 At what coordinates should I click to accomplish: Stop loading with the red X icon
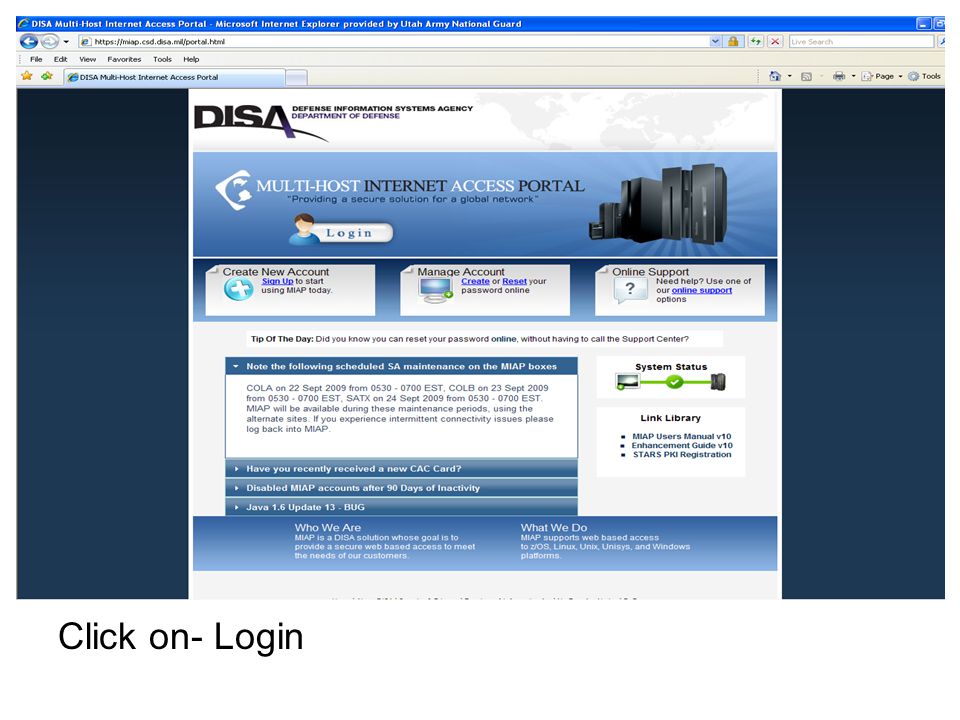775,42
